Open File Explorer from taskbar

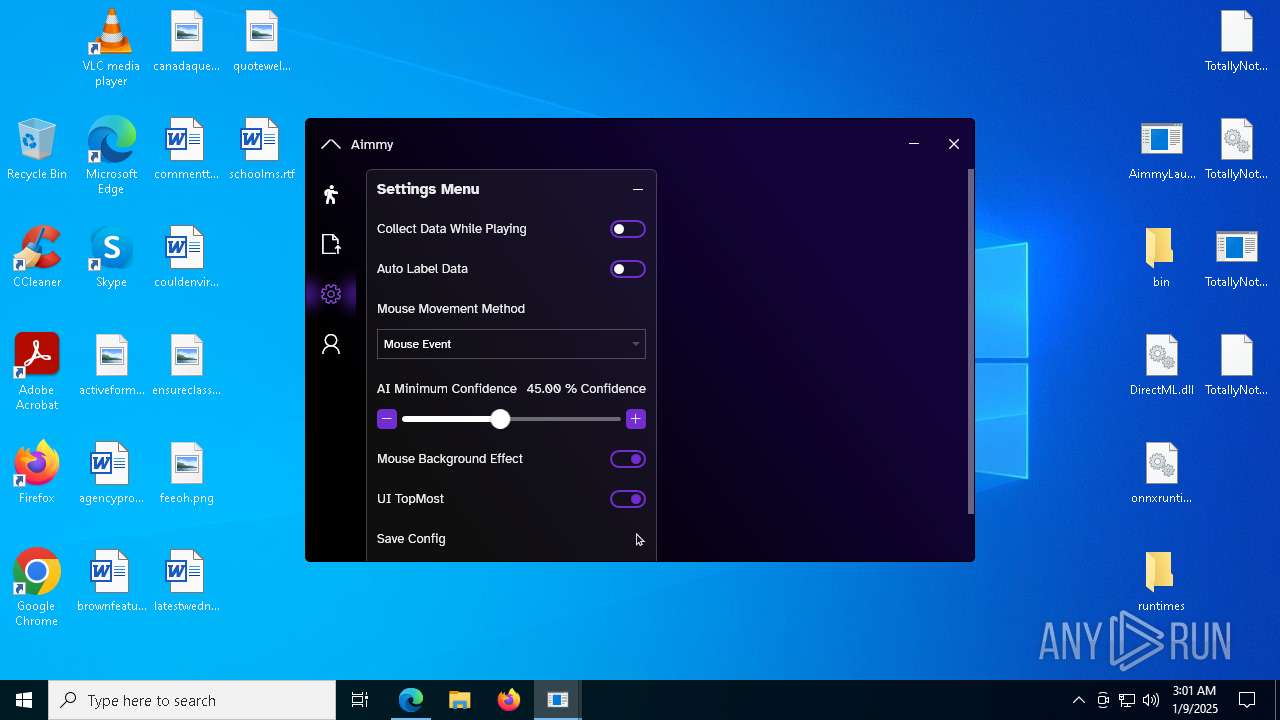[x=460, y=700]
